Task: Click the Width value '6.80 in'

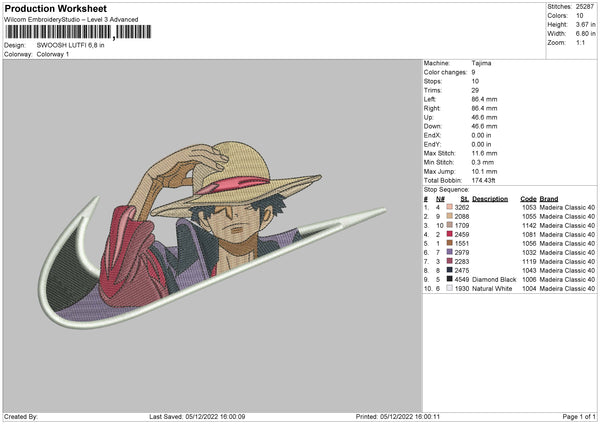Action: pyautogui.click(x=585, y=34)
